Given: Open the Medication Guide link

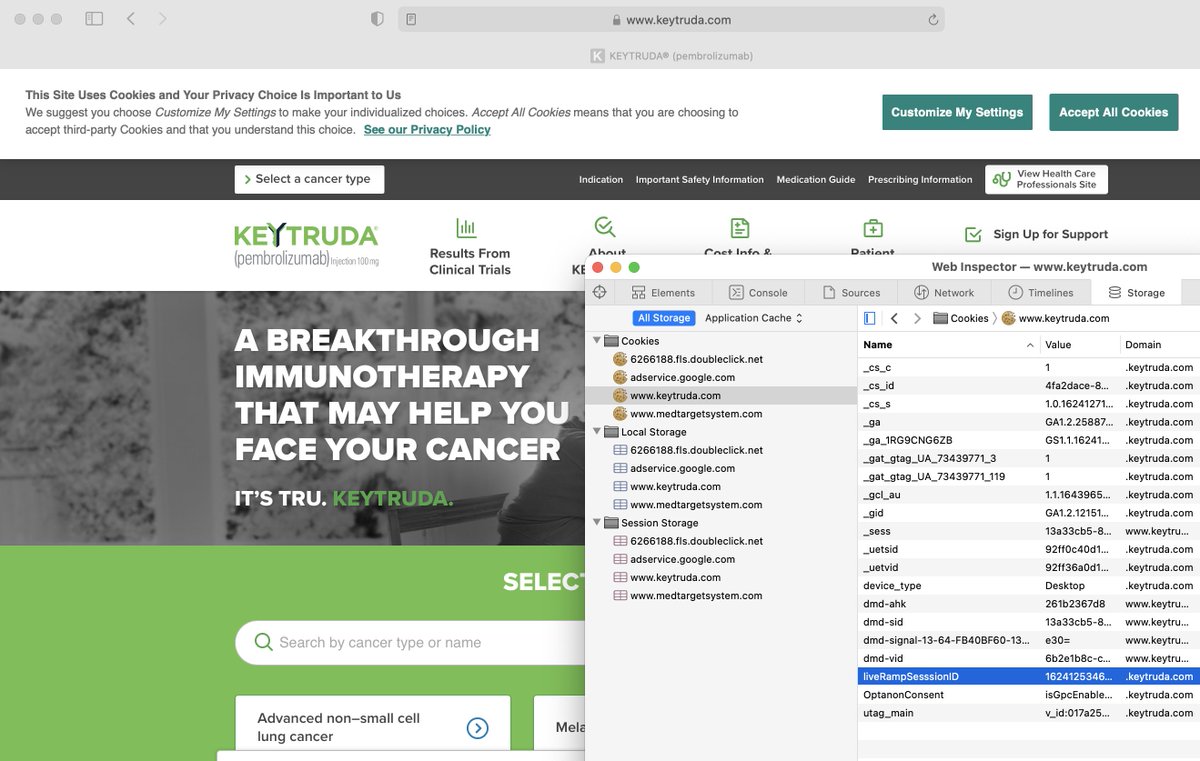Looking at the screenshot, I should (816, 180).
